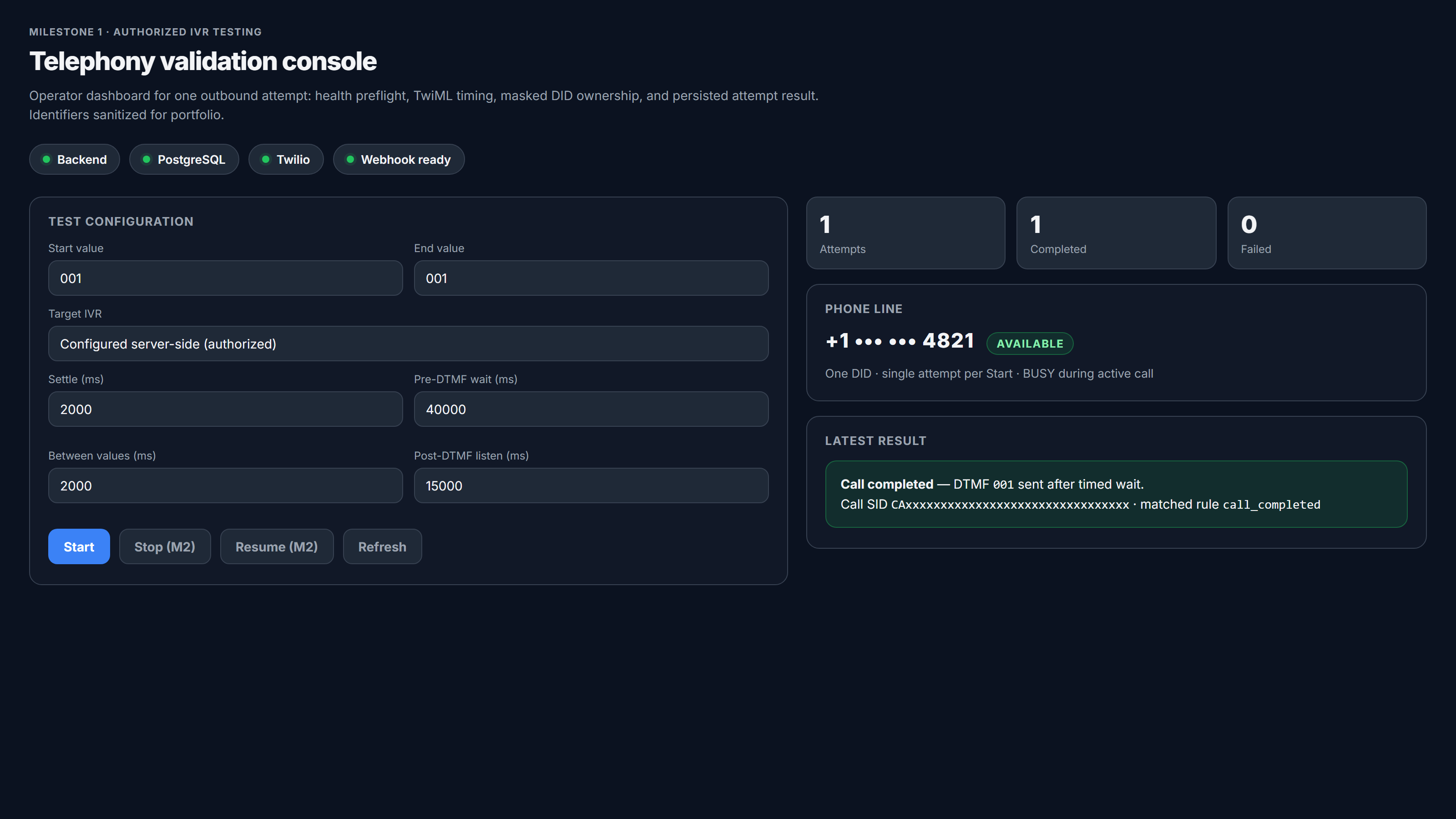Click the Target IVR label
Viewport: 1456px width, 819px height.
click(x=75, y=313)
